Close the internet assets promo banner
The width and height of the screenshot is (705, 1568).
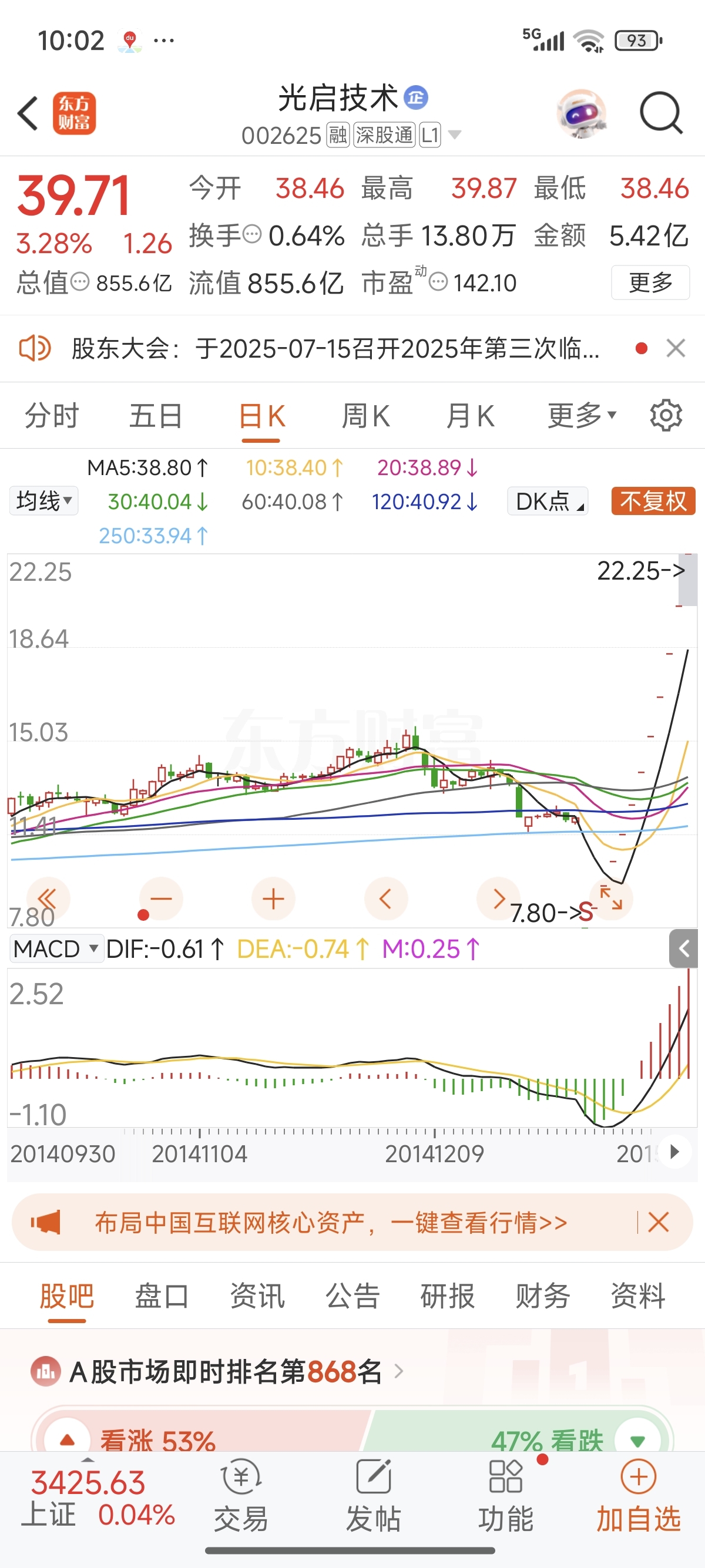point(659,1222)
